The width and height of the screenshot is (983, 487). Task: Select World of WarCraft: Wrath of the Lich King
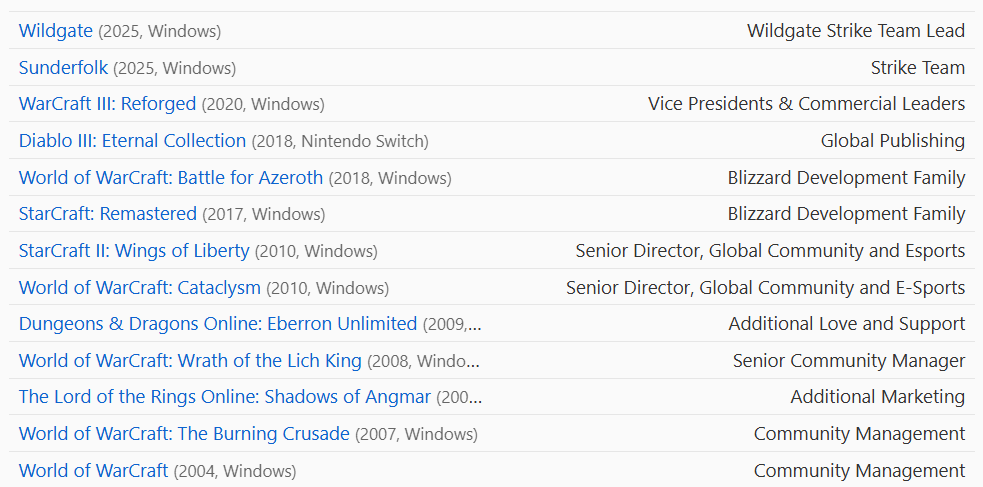(190, 361)
